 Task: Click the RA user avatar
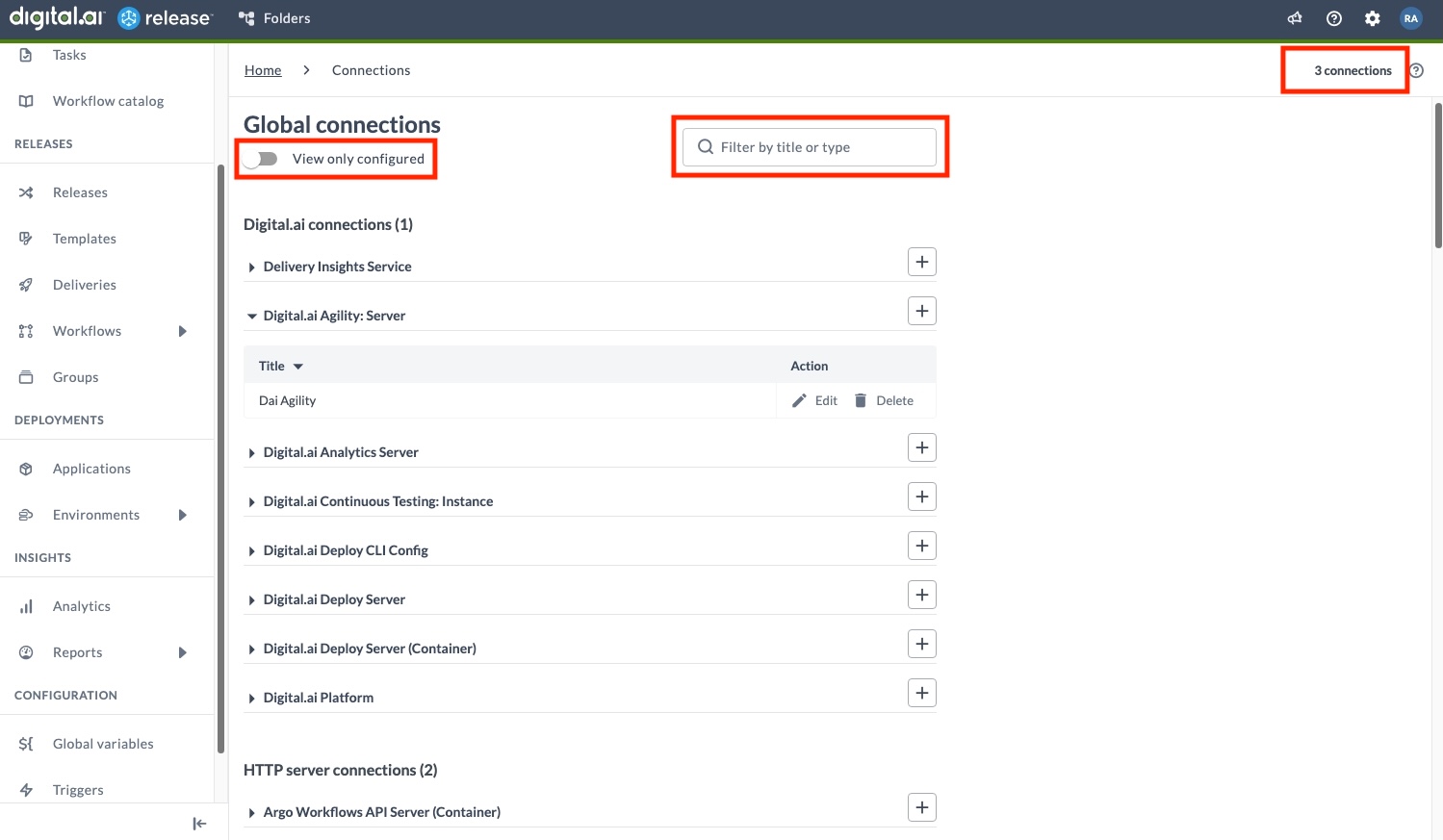[1410, 18]
